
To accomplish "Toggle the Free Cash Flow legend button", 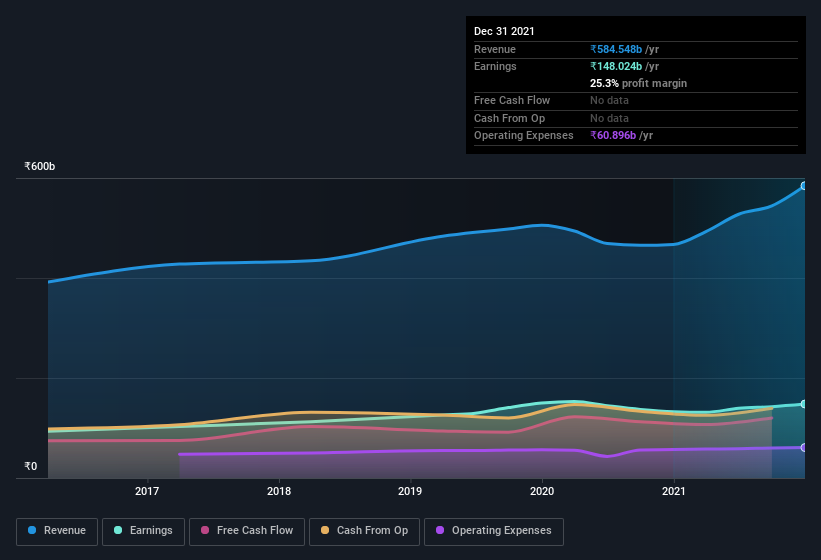I will click(247, 531).
